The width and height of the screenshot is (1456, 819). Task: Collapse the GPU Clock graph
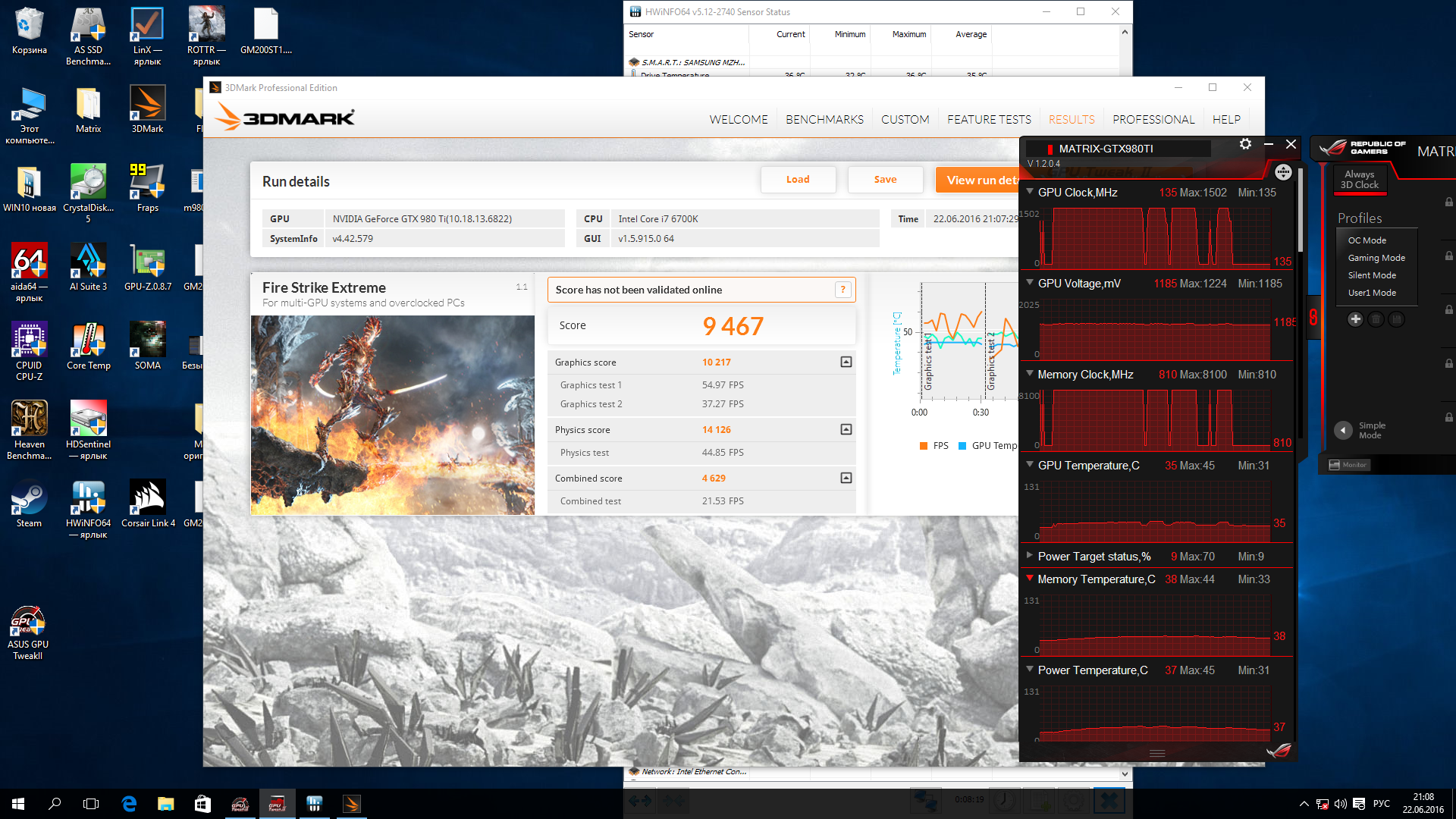click(x=1030, y=192)
